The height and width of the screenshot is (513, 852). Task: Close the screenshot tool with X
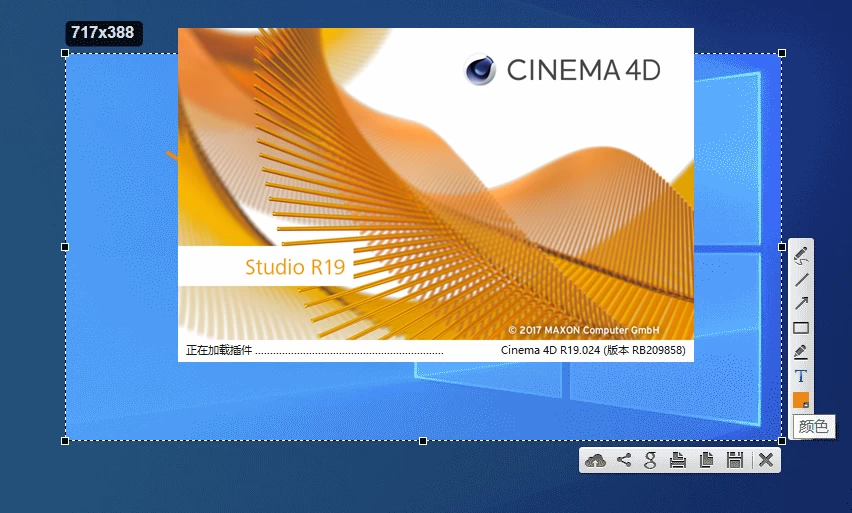click(x=765, y=460)
